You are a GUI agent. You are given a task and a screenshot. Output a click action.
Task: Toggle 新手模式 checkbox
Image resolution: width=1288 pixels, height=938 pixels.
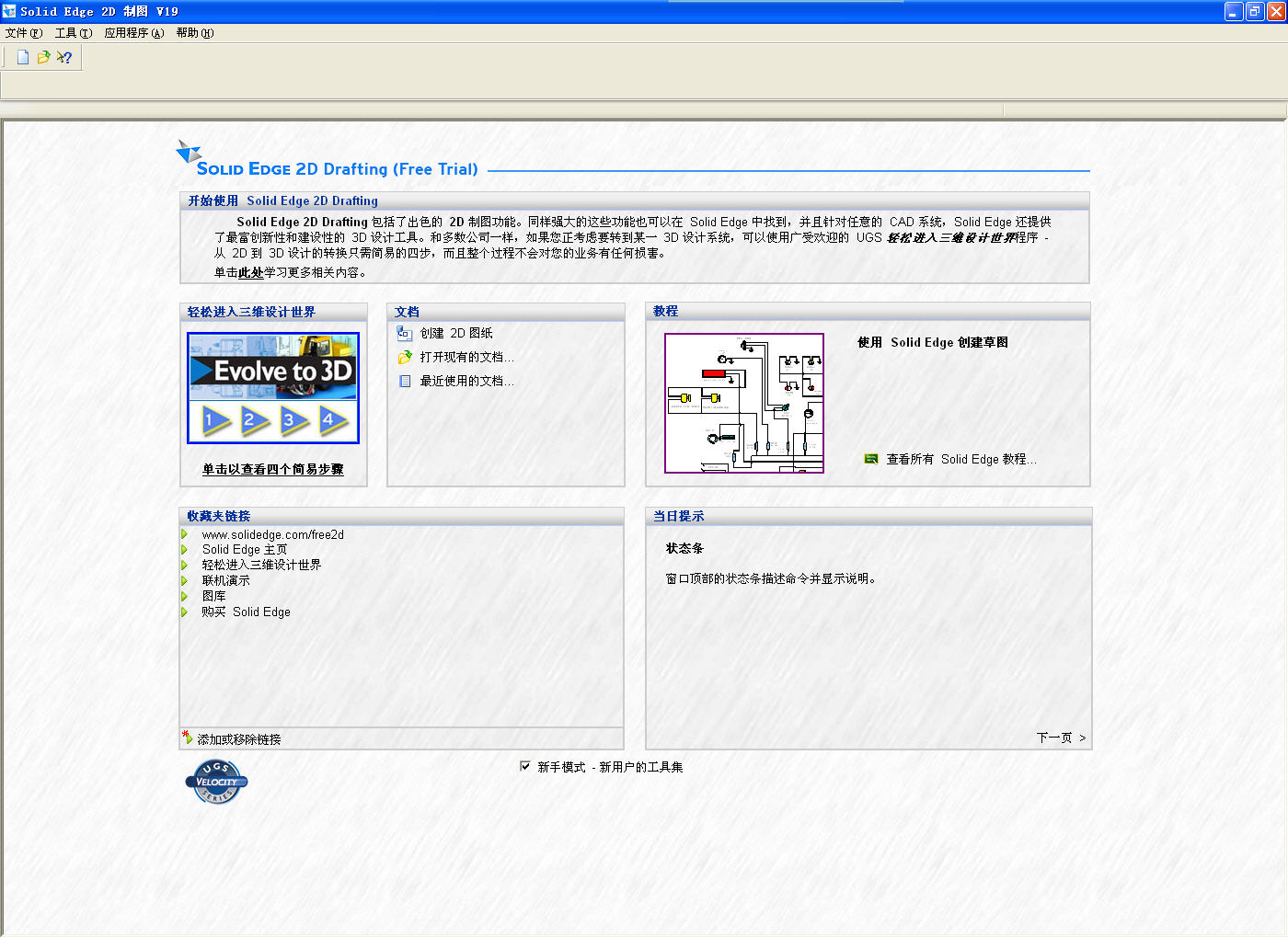click(525, 766)
